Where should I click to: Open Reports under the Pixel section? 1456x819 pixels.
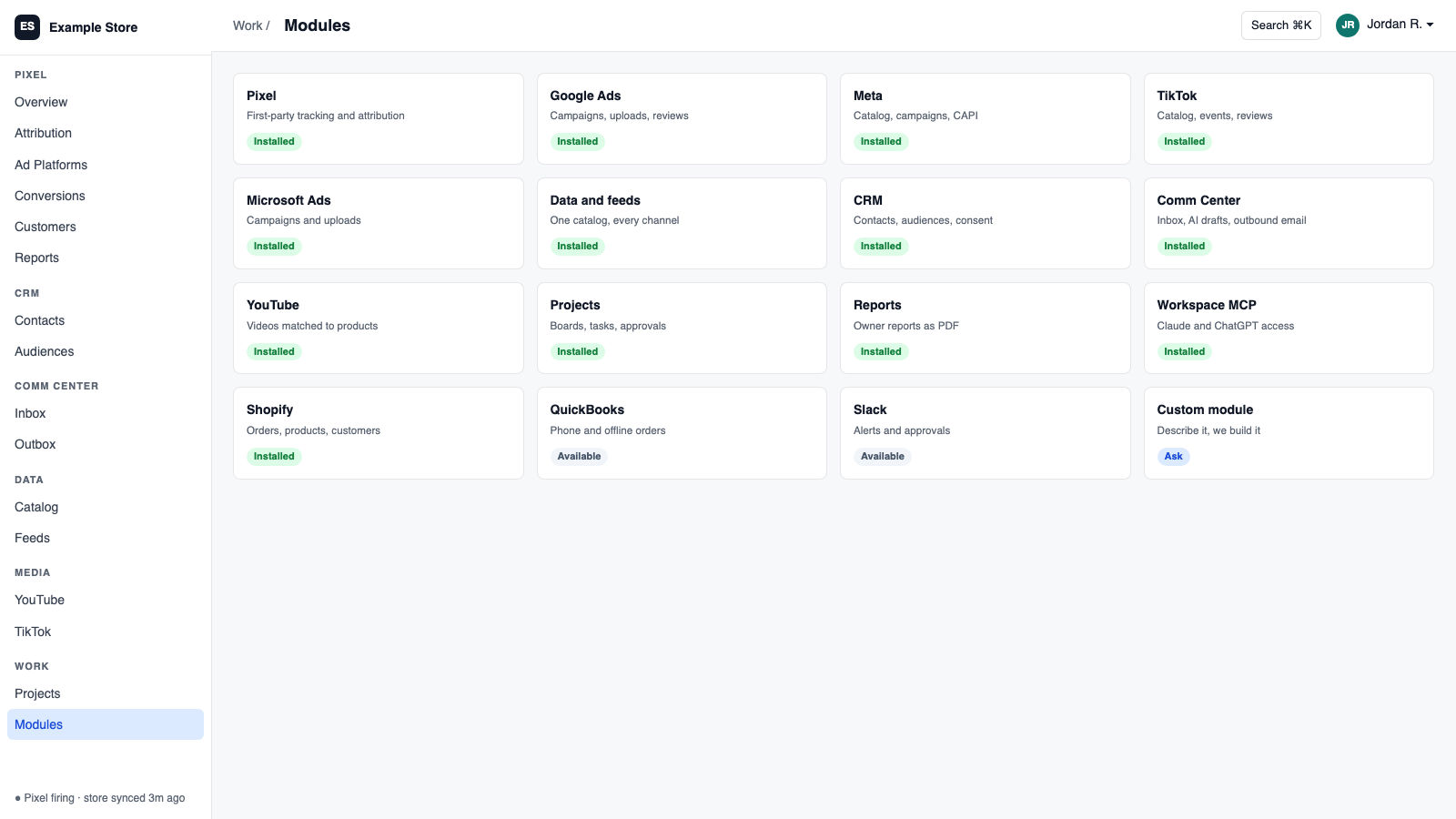click(x=106, y=258)
